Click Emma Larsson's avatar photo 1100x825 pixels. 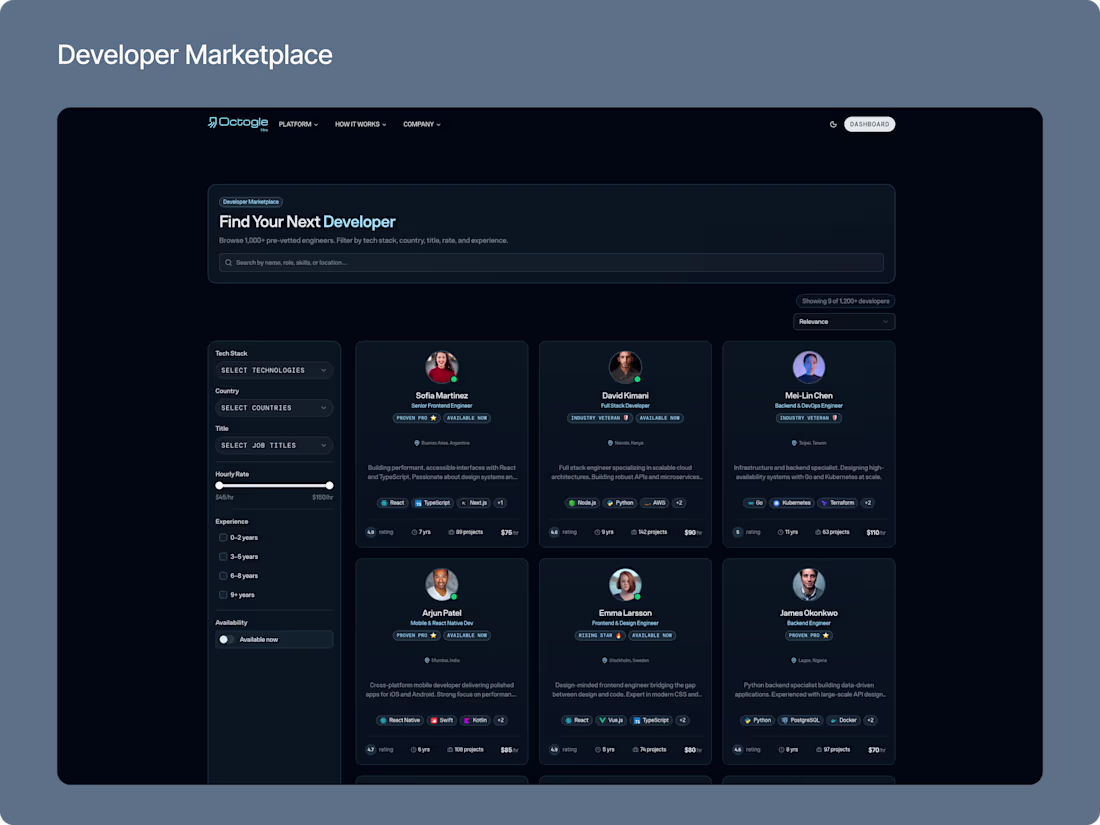(x=625, y=584)
